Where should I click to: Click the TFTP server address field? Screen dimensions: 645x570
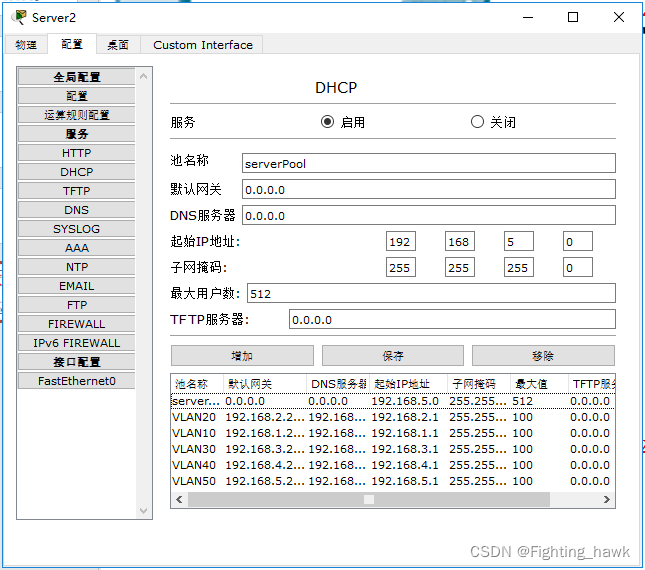(x=451, y=319)
